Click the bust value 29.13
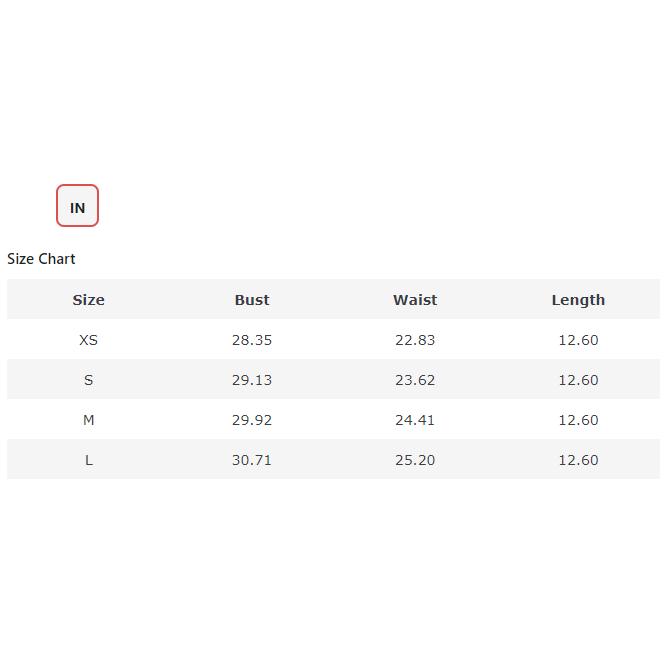This screenshot has height=664, width=664. pyautogui.click(x=252, y=380)
